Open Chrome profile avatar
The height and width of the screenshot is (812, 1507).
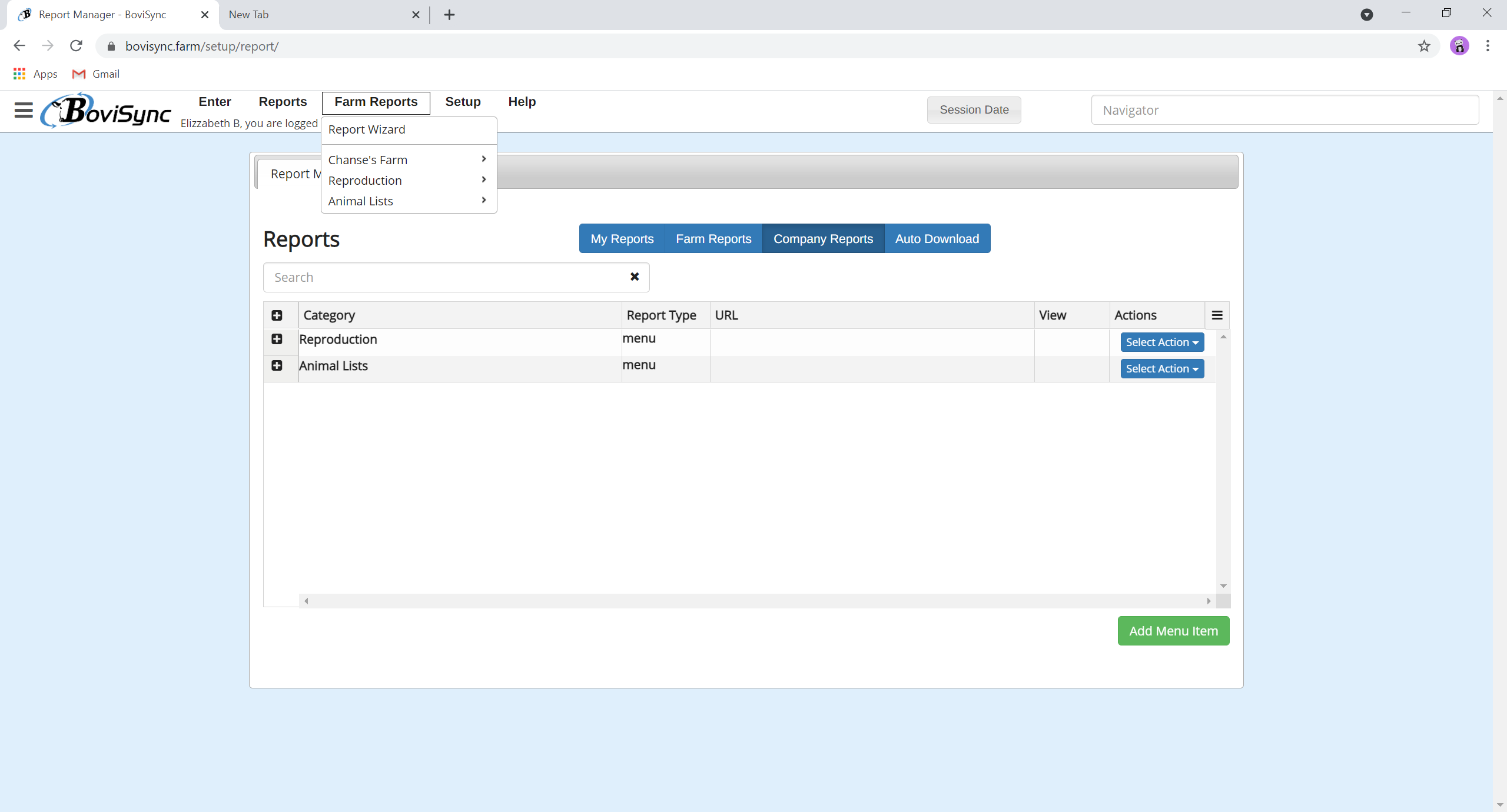click(x=1459, y=46)
